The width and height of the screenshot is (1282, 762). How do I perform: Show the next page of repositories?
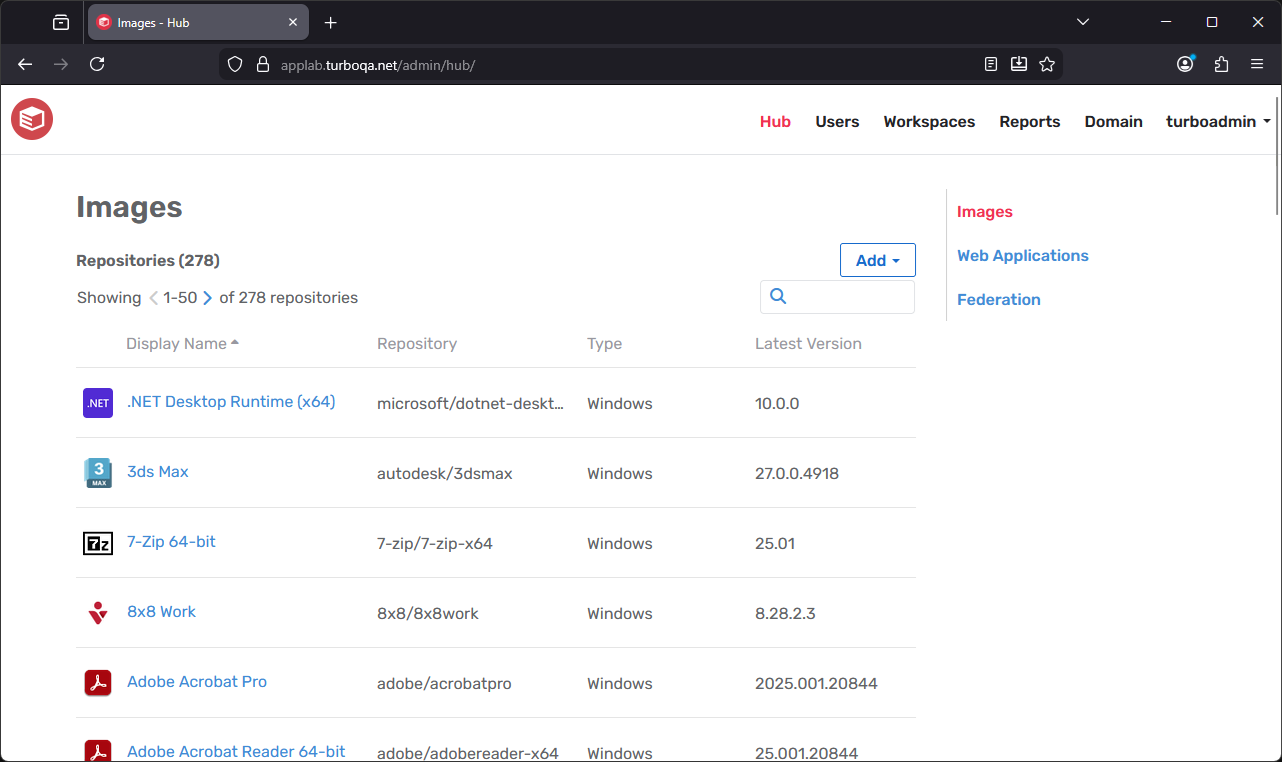click(x=206, y=297)
